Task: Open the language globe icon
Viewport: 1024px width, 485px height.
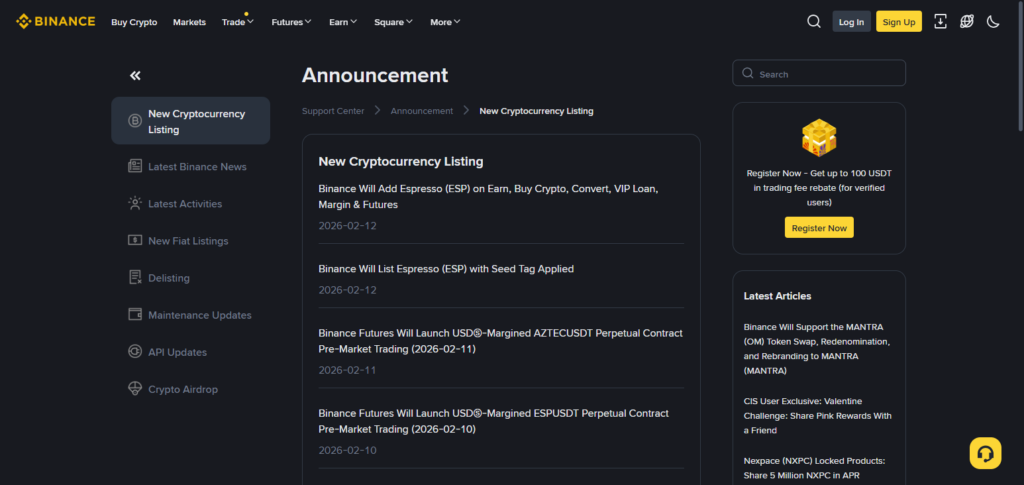Action: [x=967, y=22]
